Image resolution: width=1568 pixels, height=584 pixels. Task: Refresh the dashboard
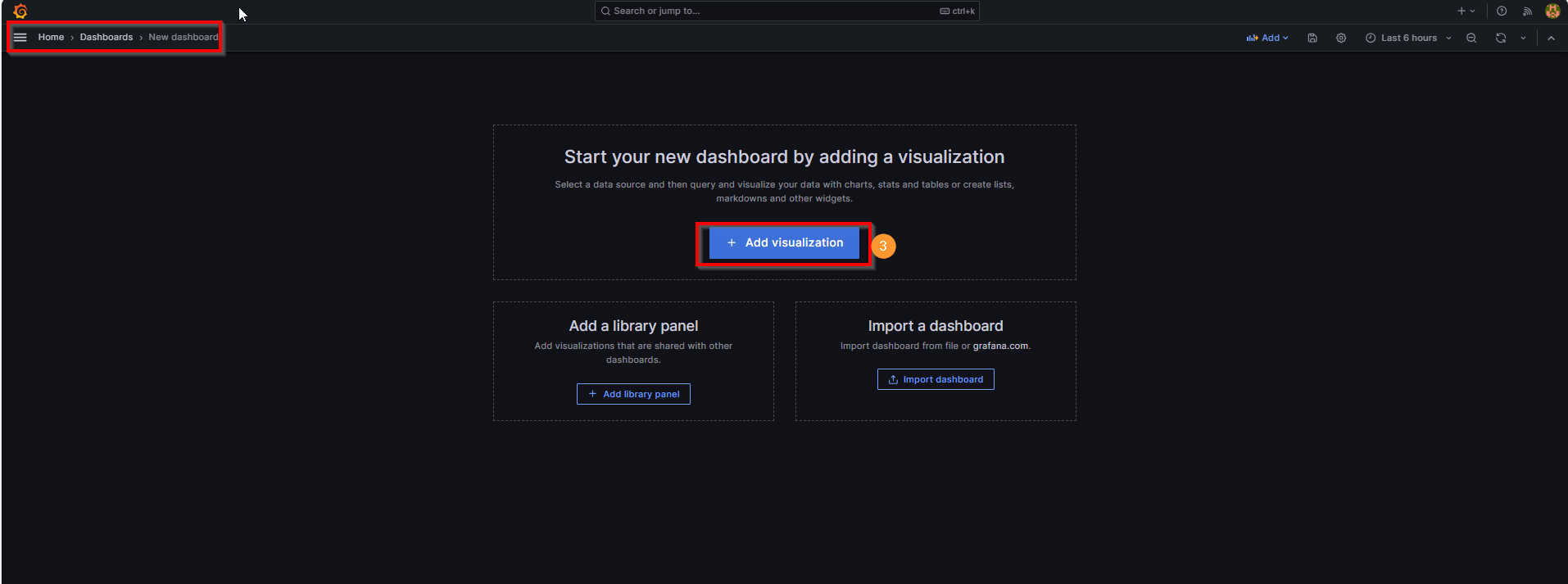pyautogui.click(x=1501, y=38)
